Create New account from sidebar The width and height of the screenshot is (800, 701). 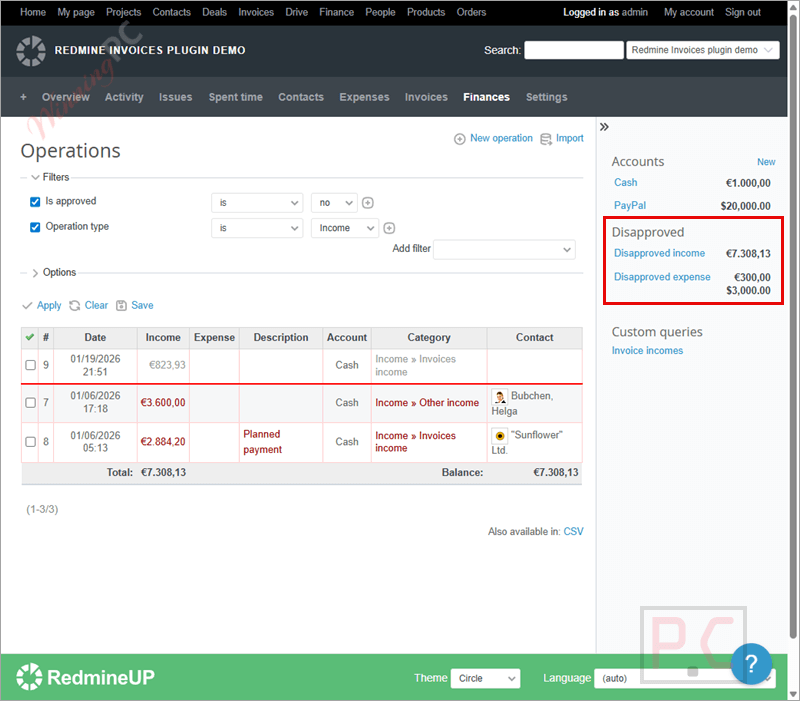[x=766, y=162]
